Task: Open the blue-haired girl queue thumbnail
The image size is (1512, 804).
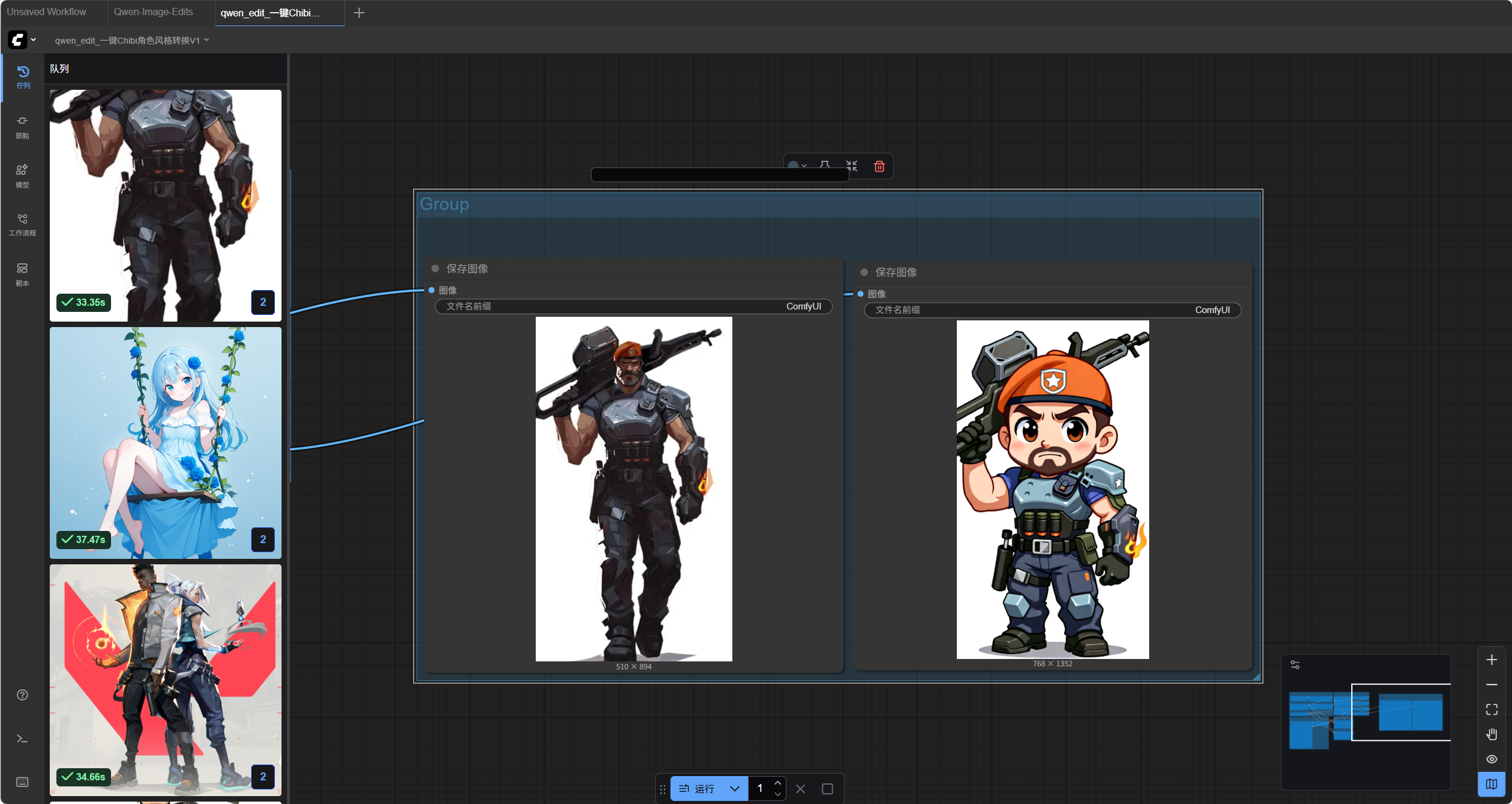Action: pos(165,442)
